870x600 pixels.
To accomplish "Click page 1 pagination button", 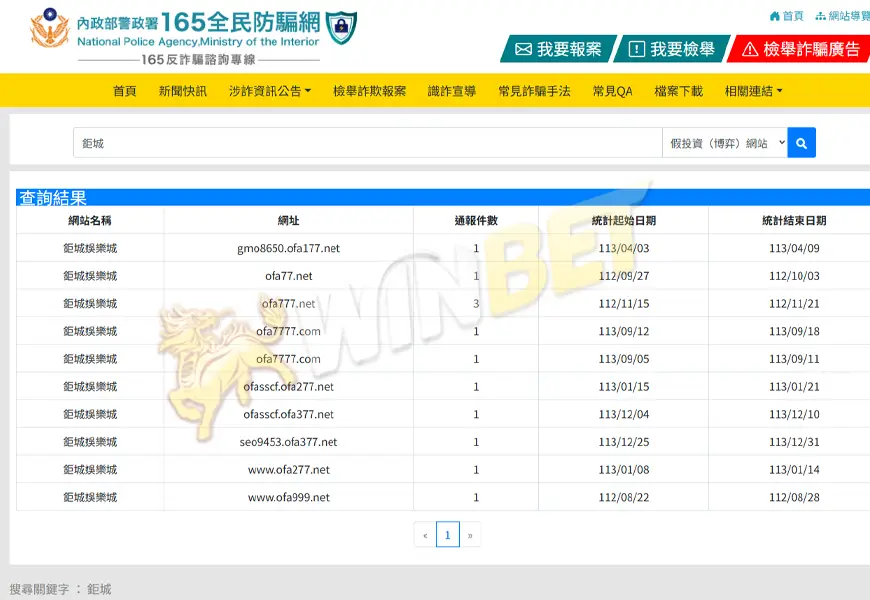I will tap(447, 535).
